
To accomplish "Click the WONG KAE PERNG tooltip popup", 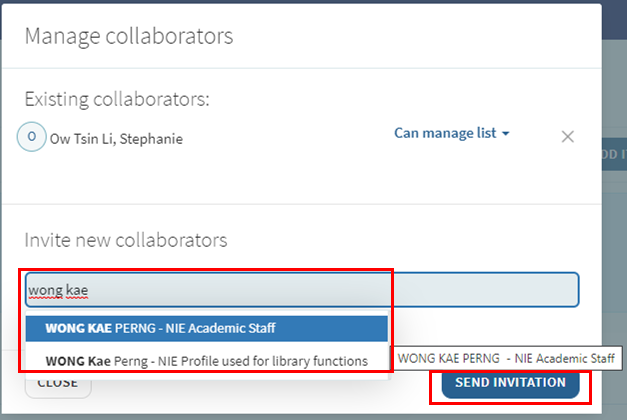I will point(509,358).
